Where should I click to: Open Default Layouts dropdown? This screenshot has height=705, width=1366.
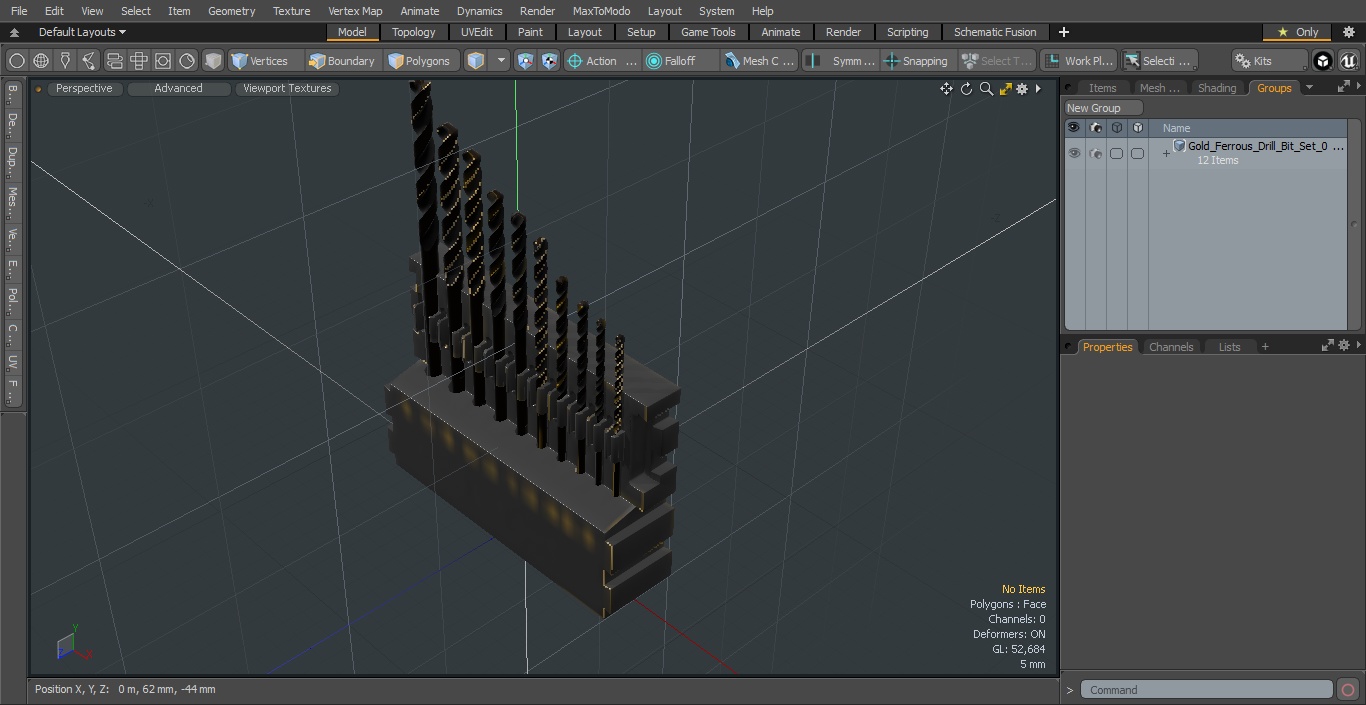[82, 32]
